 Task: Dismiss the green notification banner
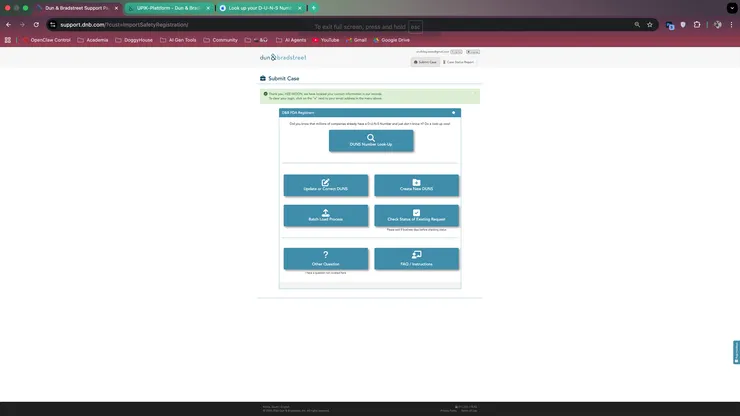475,93
